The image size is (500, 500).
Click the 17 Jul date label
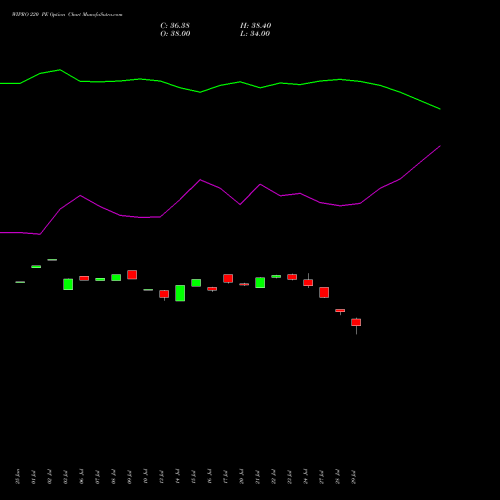tap(225, 477)
